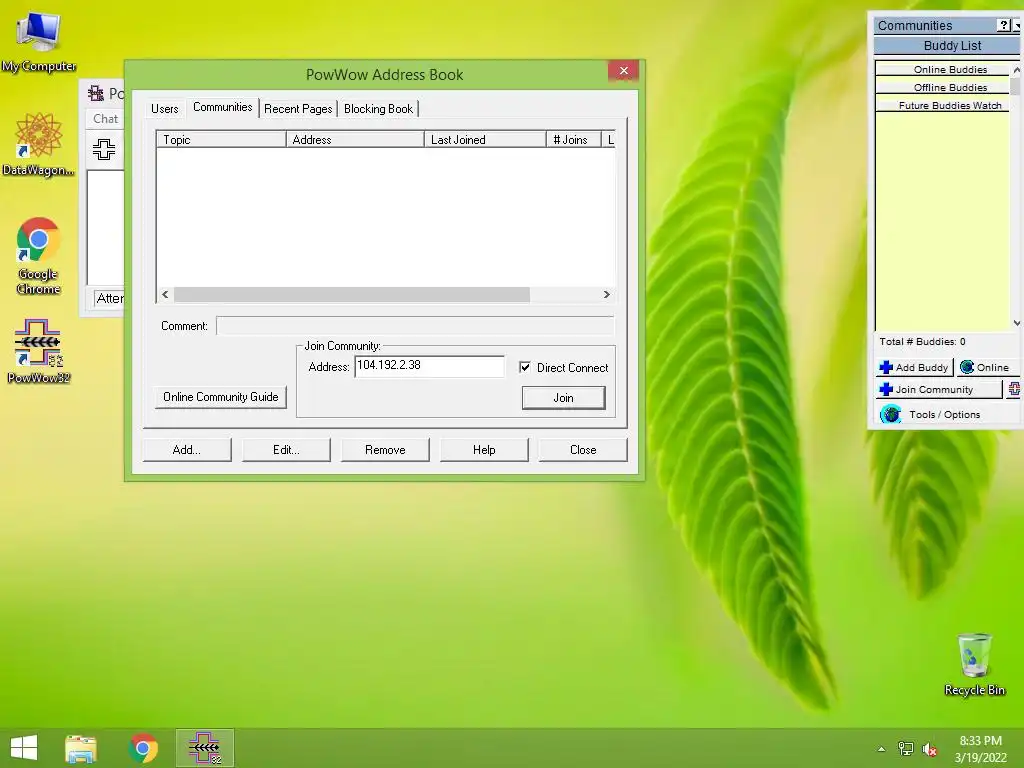Click the Join button
1024x768 pixels.
click(564, 398)
